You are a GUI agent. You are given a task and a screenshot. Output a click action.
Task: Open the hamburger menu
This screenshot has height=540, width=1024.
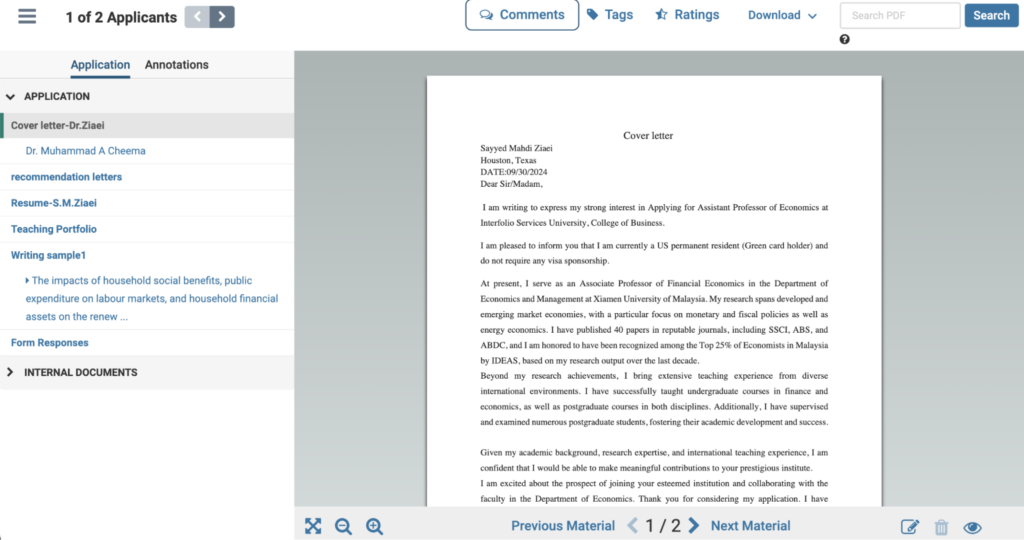27,16
